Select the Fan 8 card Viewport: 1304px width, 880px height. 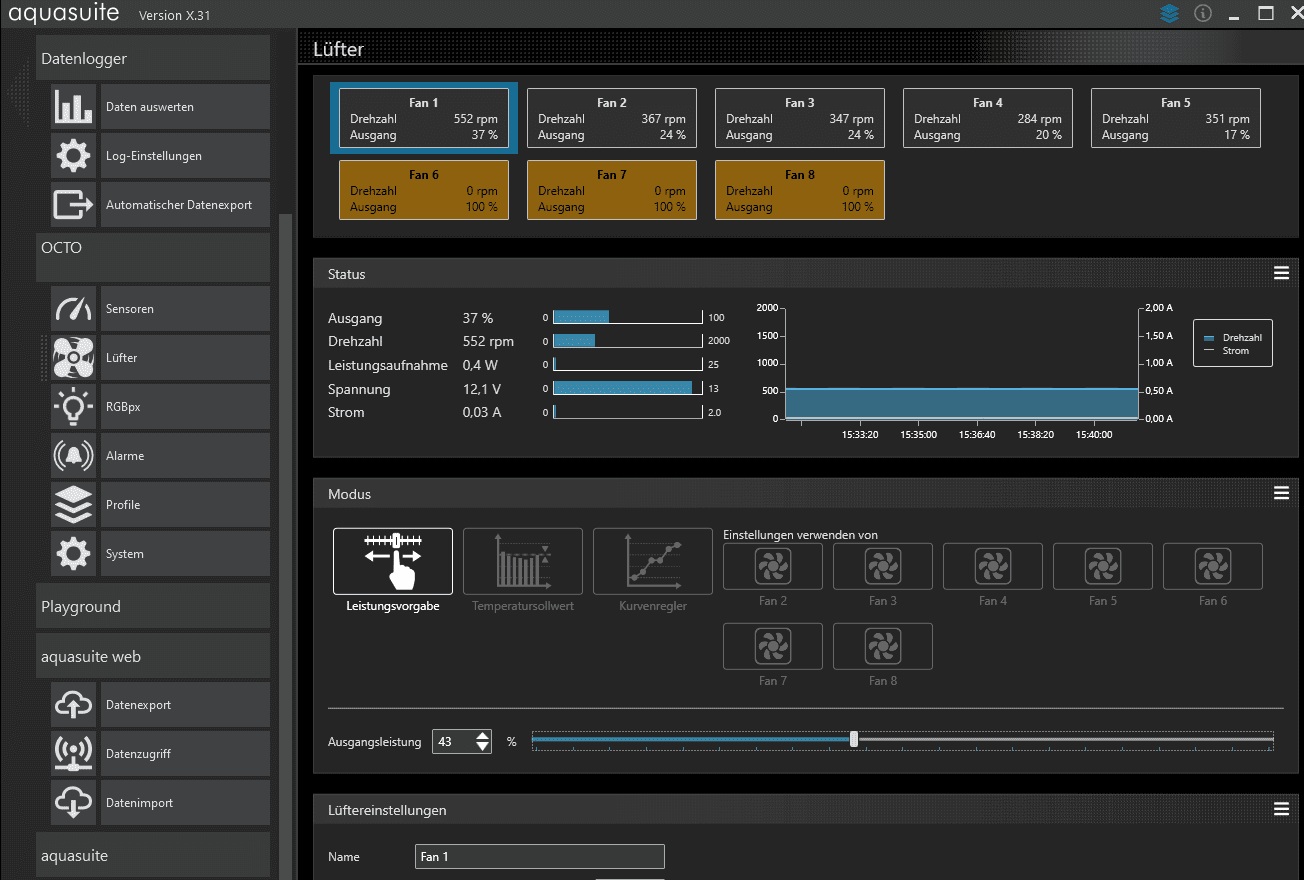click(800, 190)
